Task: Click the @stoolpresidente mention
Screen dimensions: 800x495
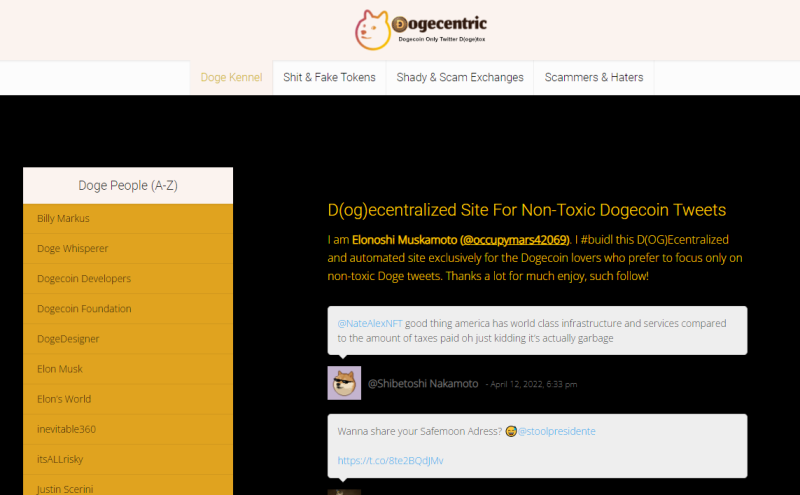Action: coord(557,431)
